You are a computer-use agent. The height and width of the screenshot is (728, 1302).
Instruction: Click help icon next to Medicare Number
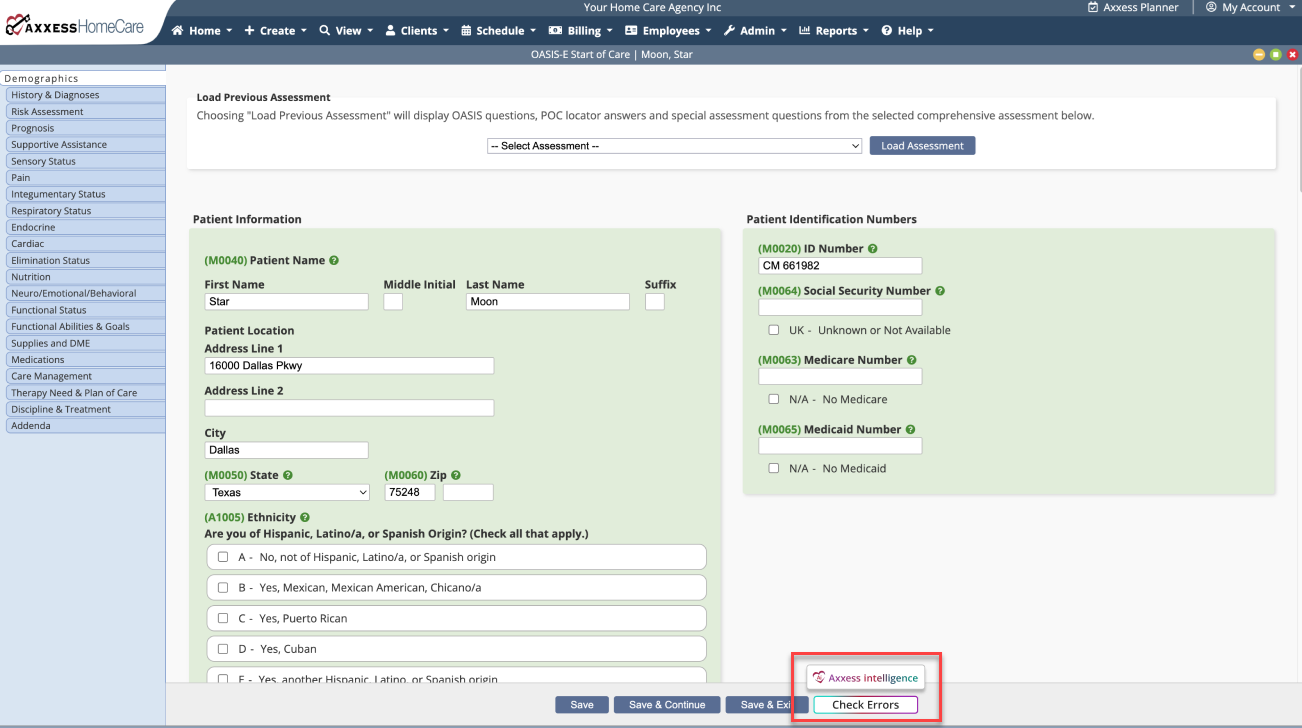point(912,360)
